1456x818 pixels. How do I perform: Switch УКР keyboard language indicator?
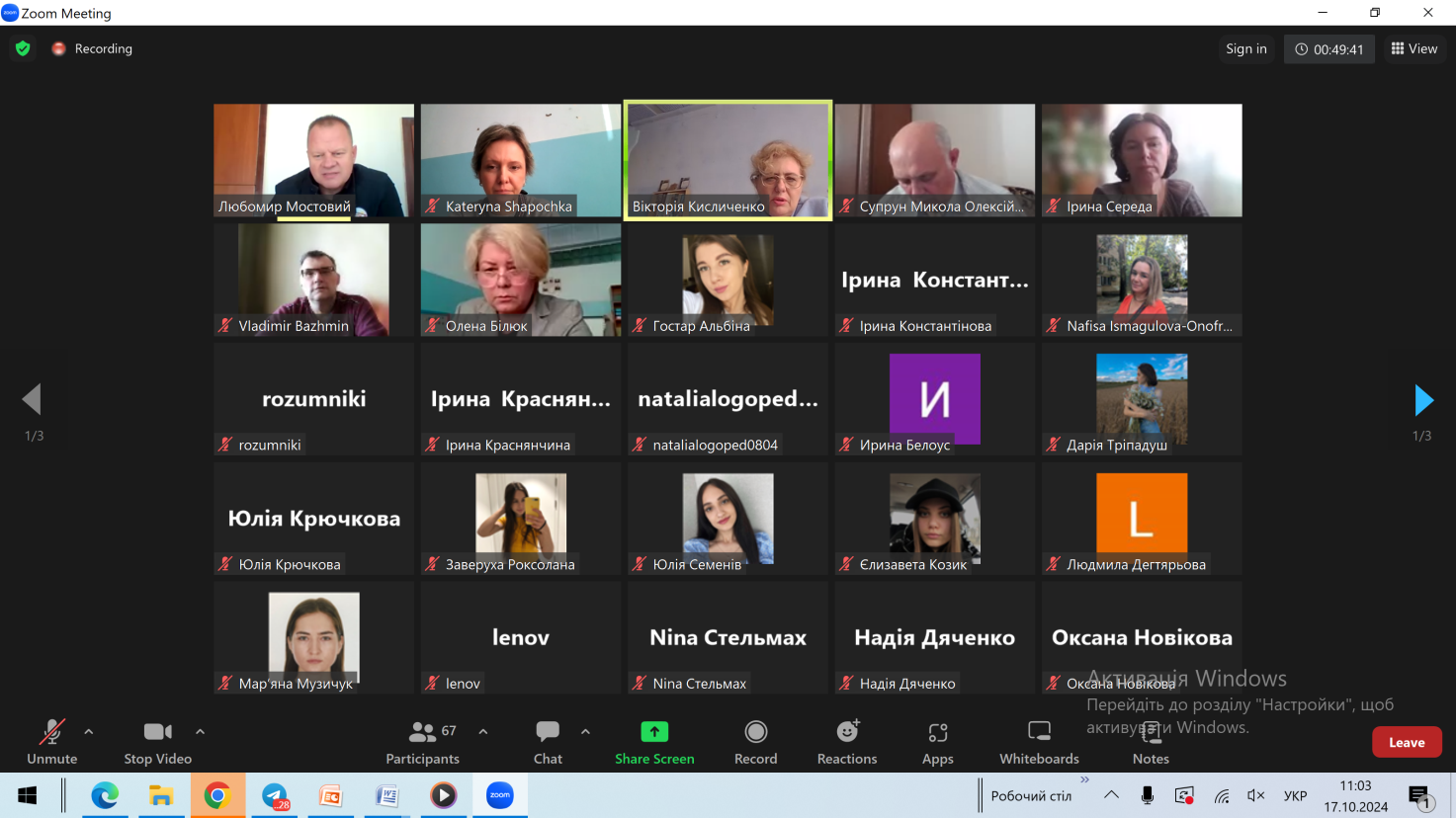pyautogui.click(x=1295, y=795)
